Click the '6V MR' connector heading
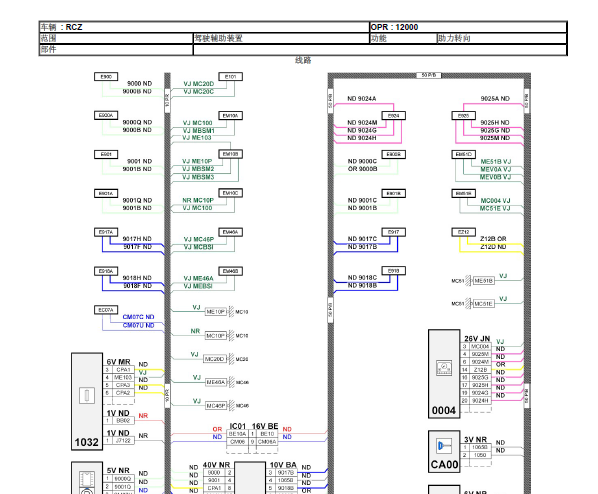Screen dimensions: 598x494 118,362
